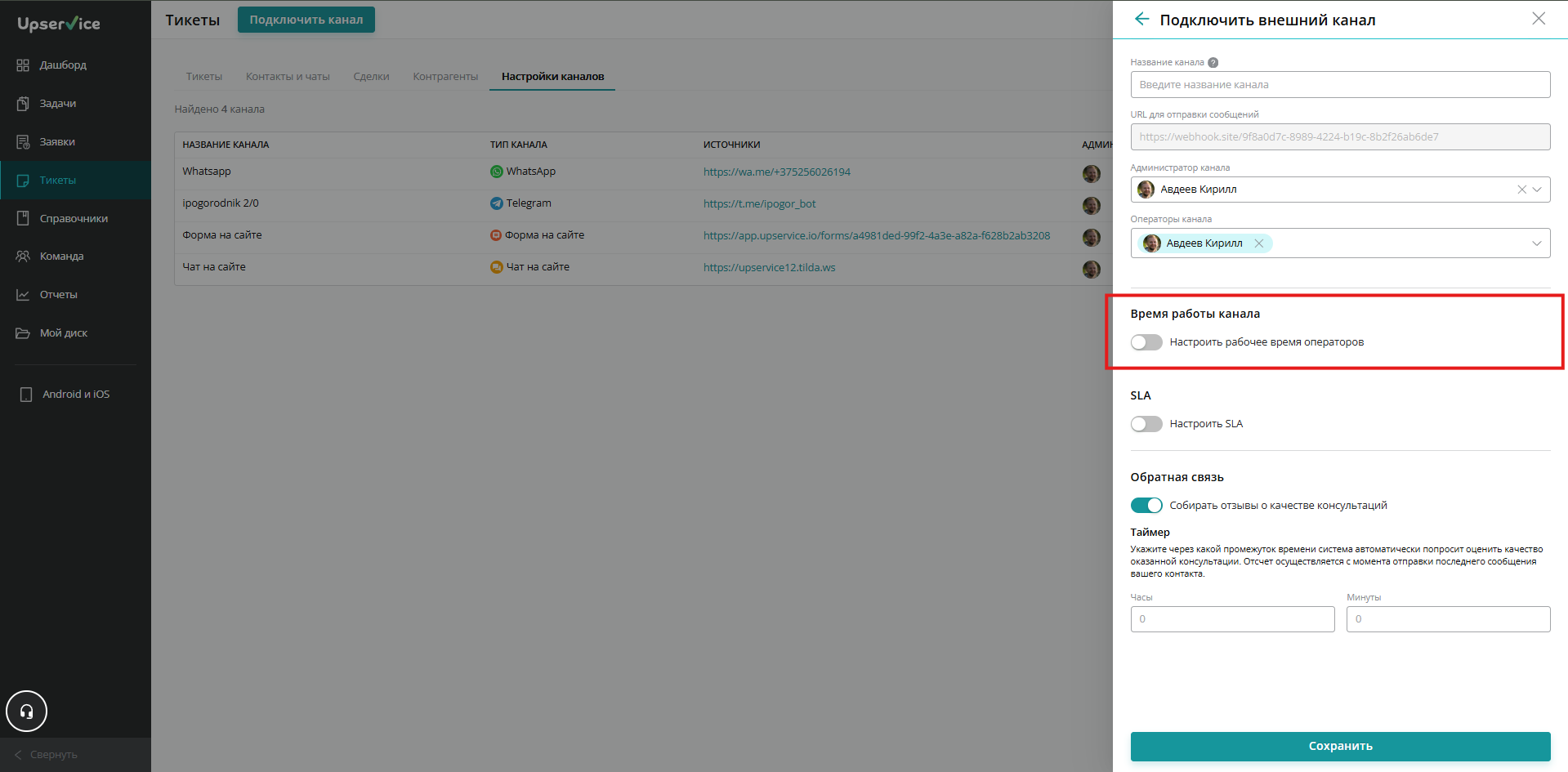This screenshot has width=1568, height=772.
Task: Click the Upservice logo
Action: click(x=59, y=24)
